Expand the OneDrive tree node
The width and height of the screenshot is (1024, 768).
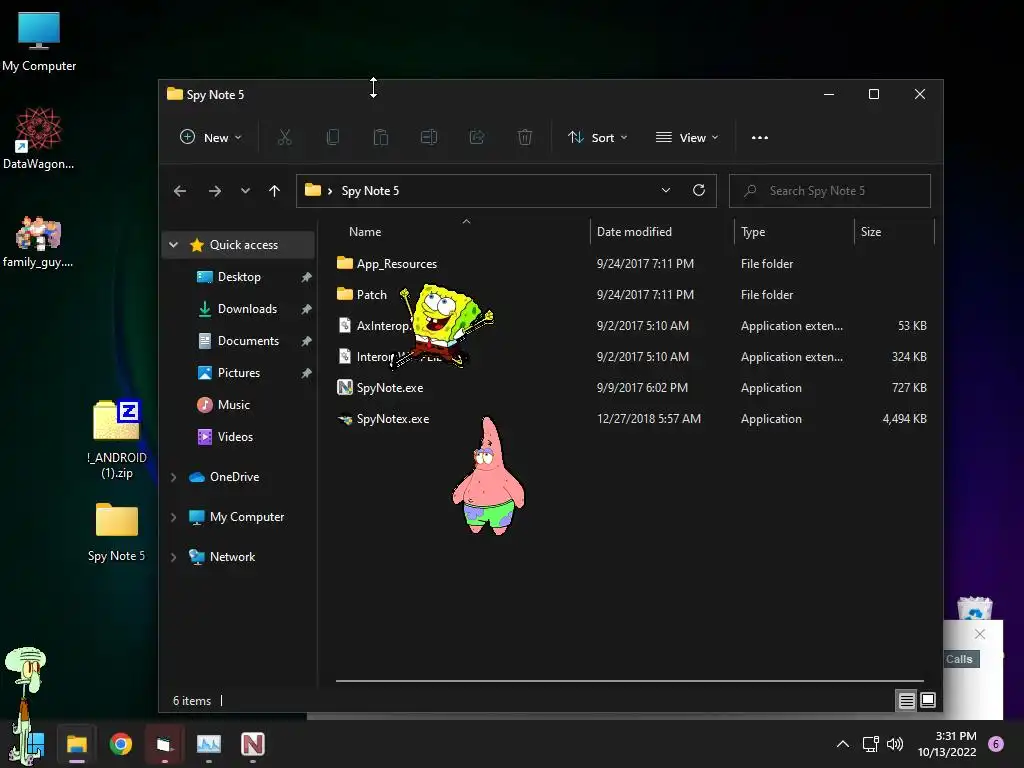(x=173, y=477)
